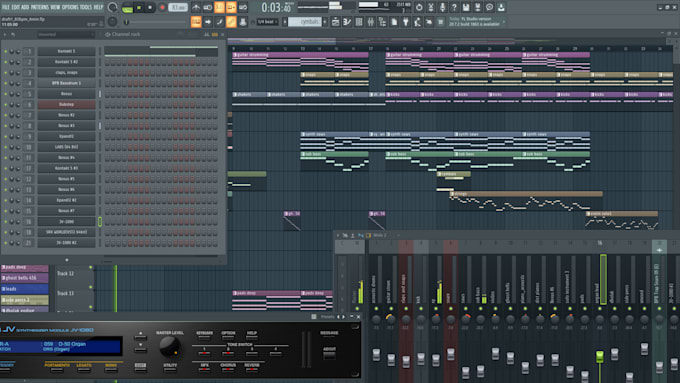The image size is (680, 383).
Task: Open the Presets dropdown of JV-1080 wrapper
Action: (x=327, y=317)
